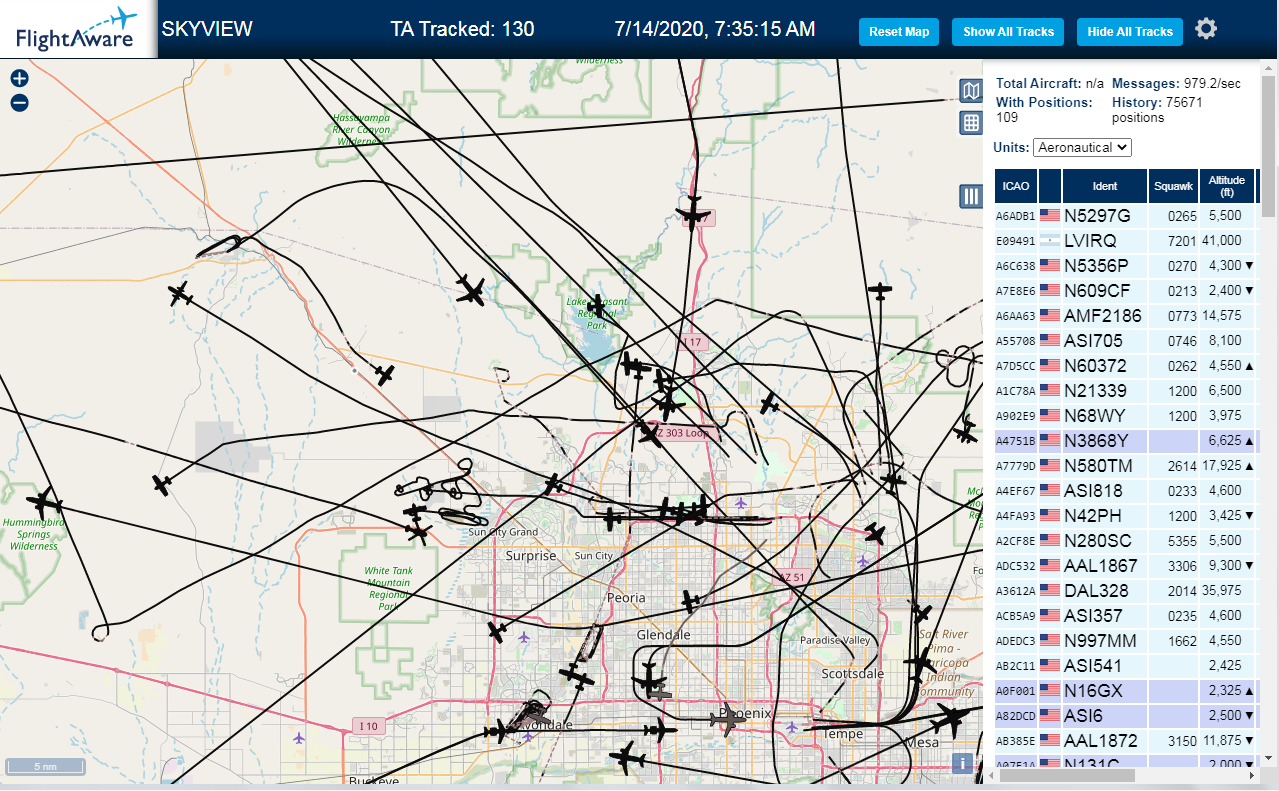Screen dimensions: 1279x791
Task: Select the N68WY aircraft row
Action: (1127, 415)
